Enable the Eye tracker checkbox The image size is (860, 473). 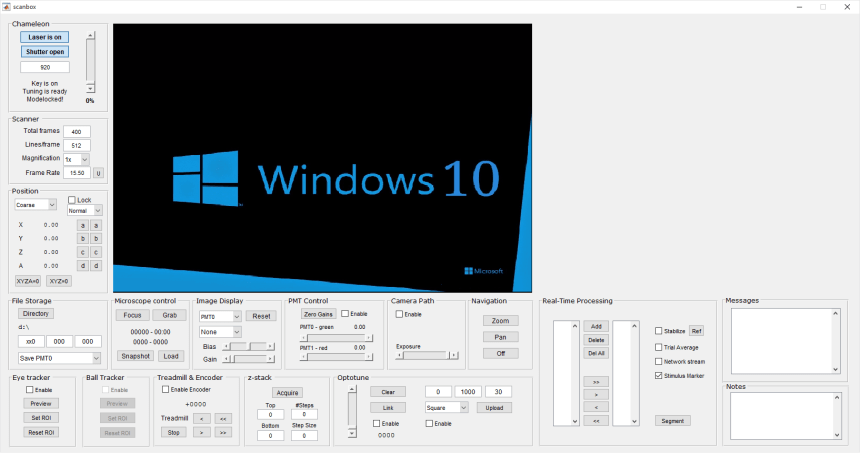[30, 390]
